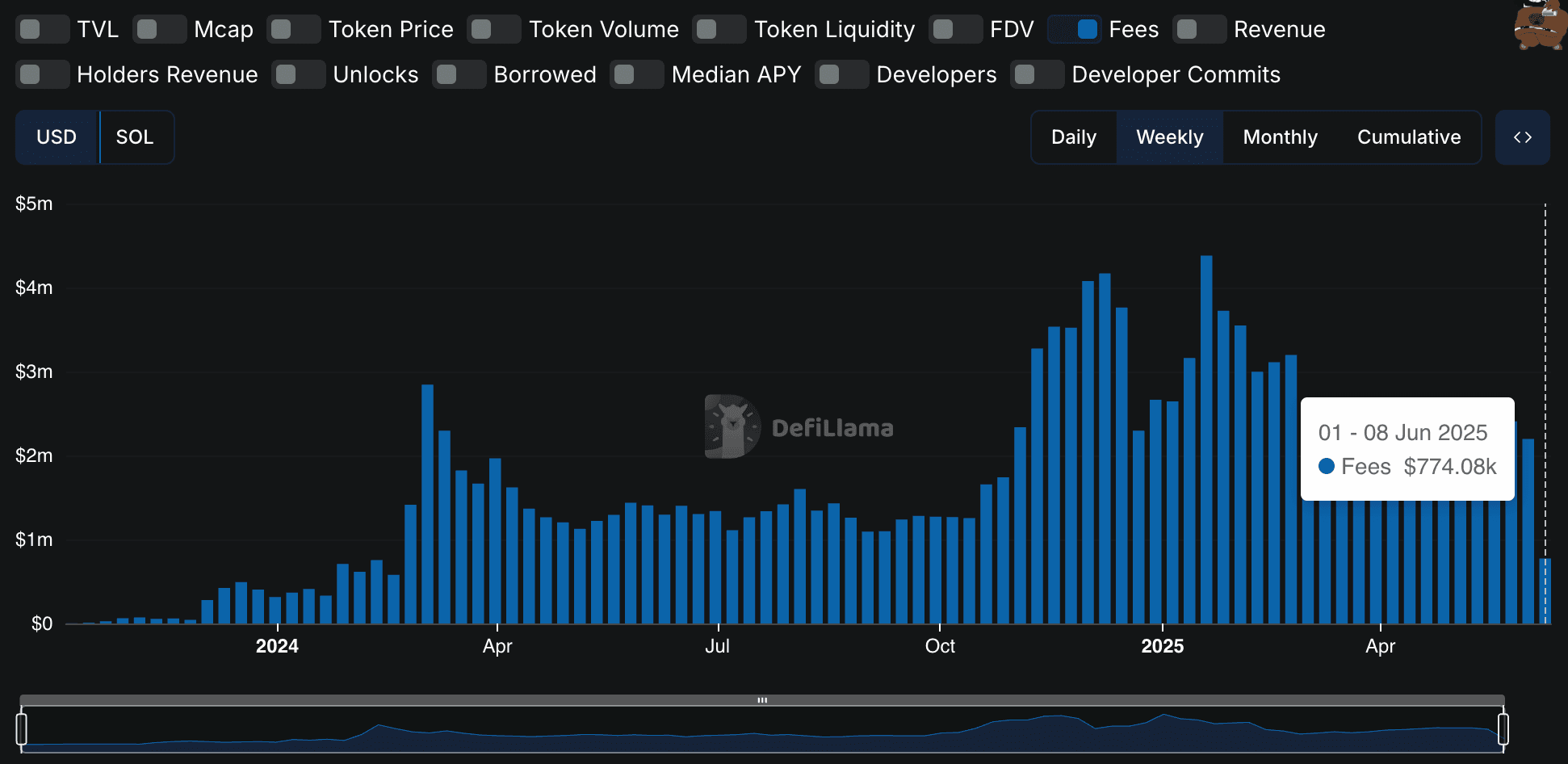
Task: Switch to the Cumulative view
Action: 1409,137
